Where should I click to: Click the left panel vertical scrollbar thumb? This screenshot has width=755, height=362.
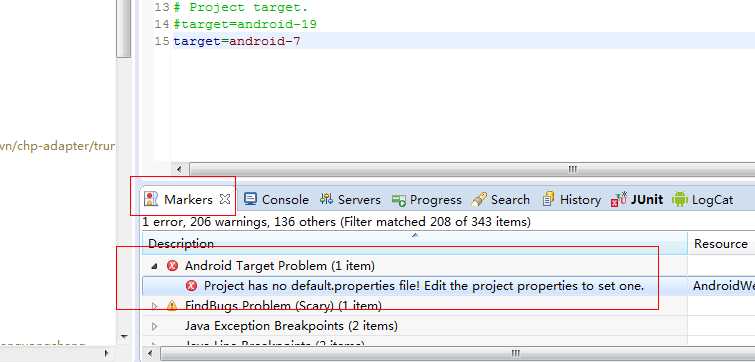[x=124, y=29]
